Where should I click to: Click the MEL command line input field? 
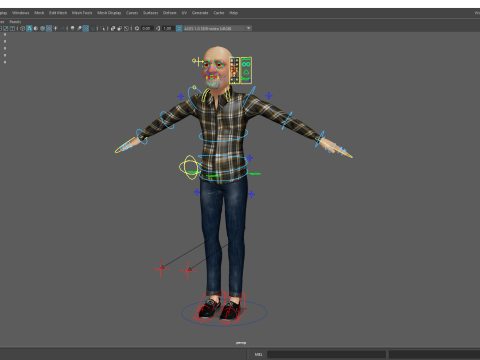(326, 354)
